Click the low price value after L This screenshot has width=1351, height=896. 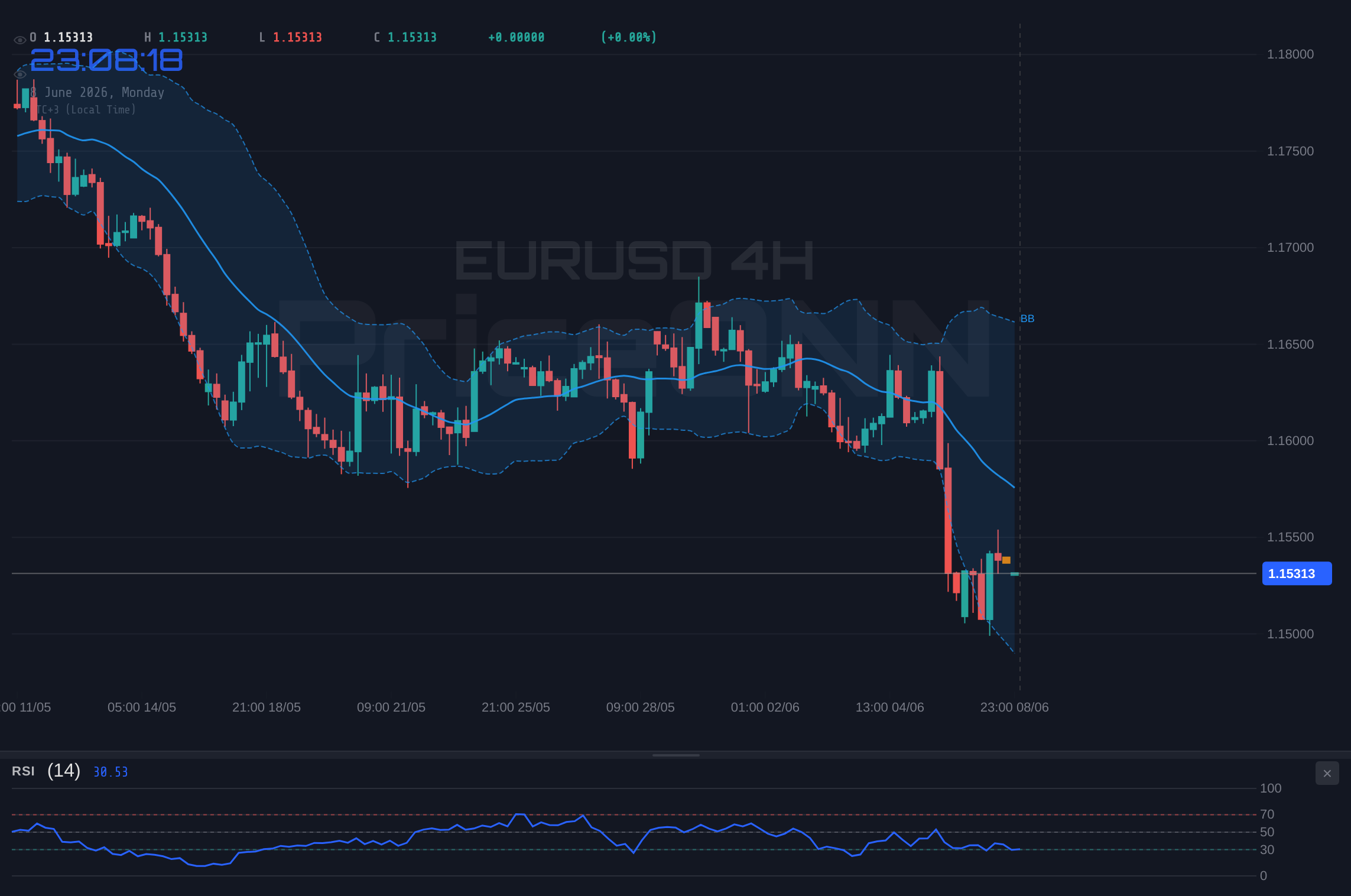pyautogui.click(x=297, y=37)
